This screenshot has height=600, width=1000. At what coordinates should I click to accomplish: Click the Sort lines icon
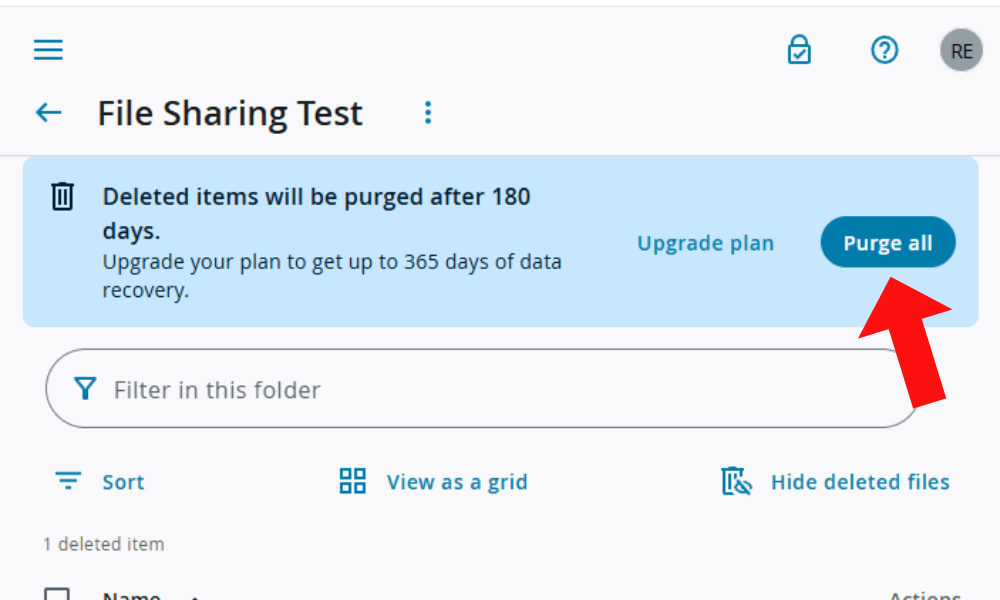[x=68, y=481]
